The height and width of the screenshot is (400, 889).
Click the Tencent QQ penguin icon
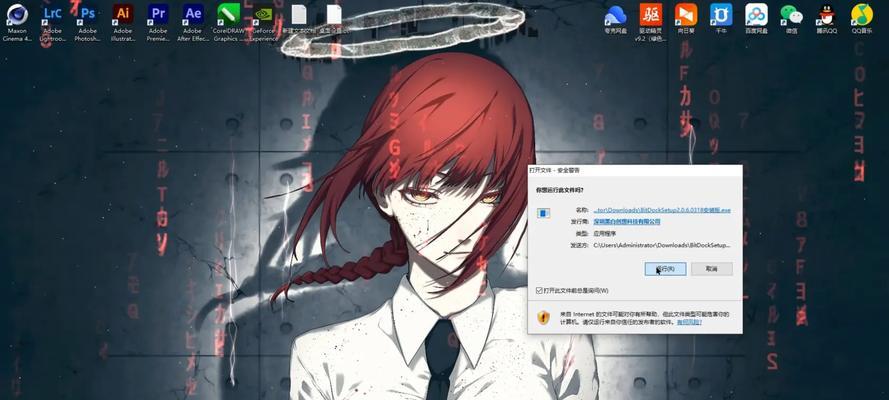pos(827,18)
